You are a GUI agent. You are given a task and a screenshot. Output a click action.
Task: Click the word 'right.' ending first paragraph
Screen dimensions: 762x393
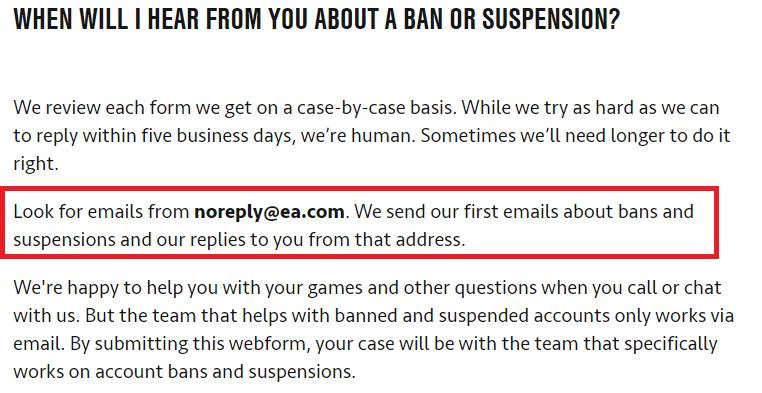click(x=35, y=164)
